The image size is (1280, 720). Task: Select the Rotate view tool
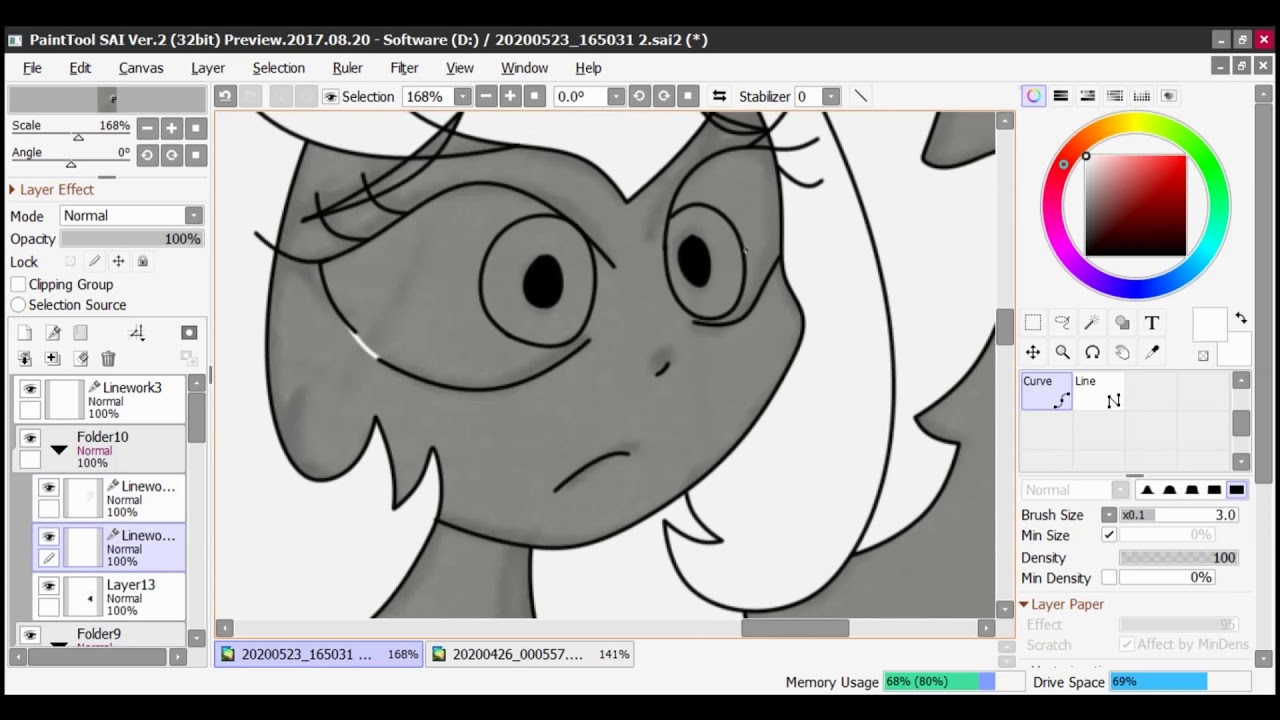click(1092, 352)
